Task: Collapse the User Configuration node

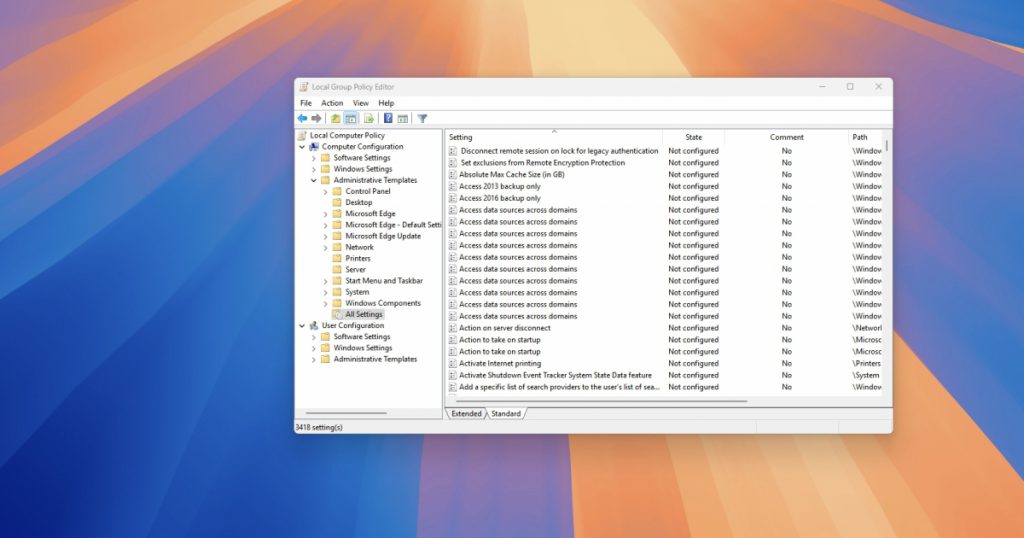Action: point(303,326)
